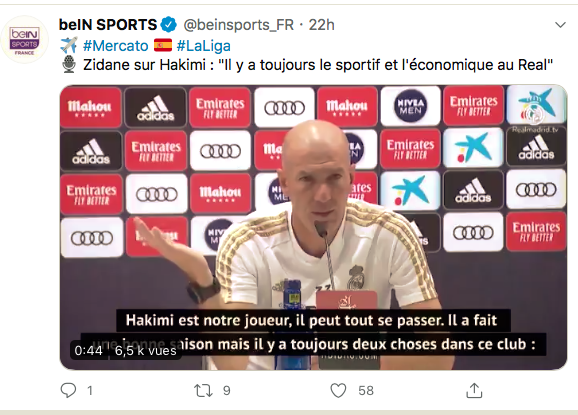Open the @beinsports_FR handle
This screenshot has width=578, height=415.
coord(238,25)
